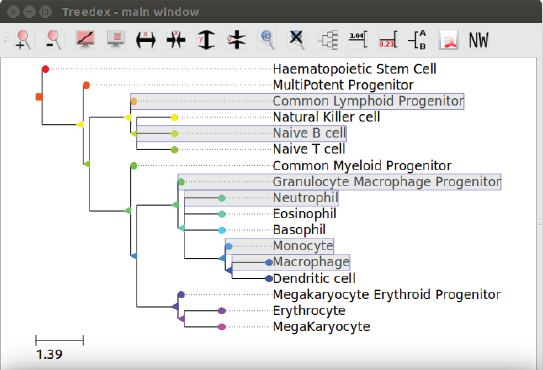Click the red Haematopoietic Stem Cell node dot
543x370 pixels.
(x=45, y=69)
